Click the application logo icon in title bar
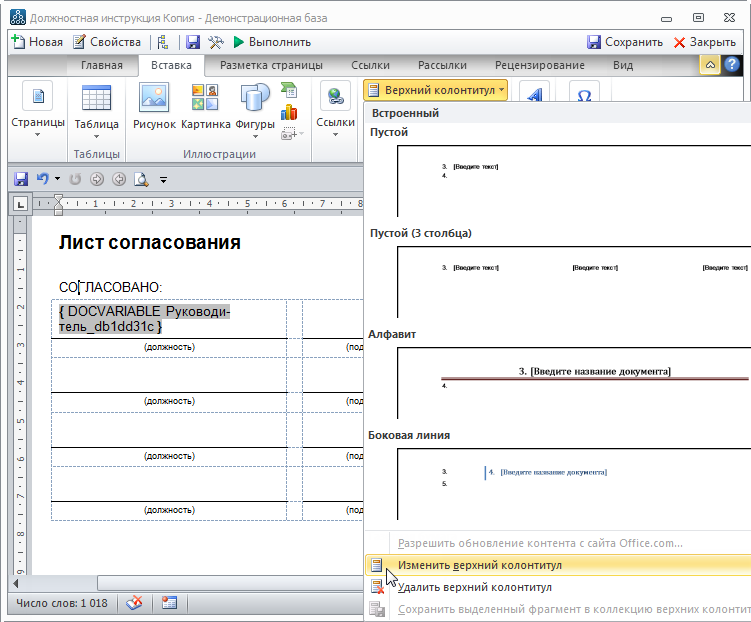The width and height of the screenshot is (751, 622). point(18,18)
